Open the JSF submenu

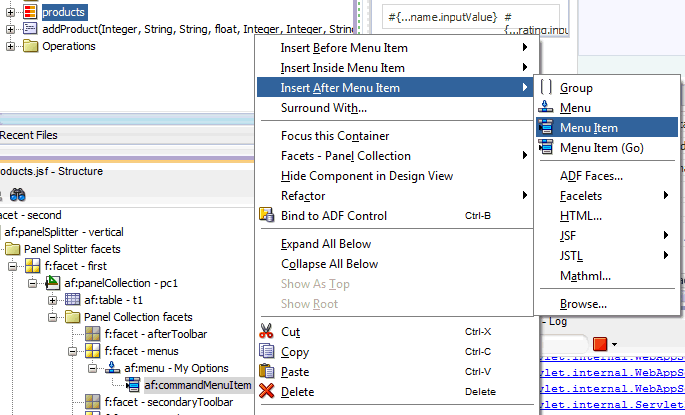tap(607, 235)
